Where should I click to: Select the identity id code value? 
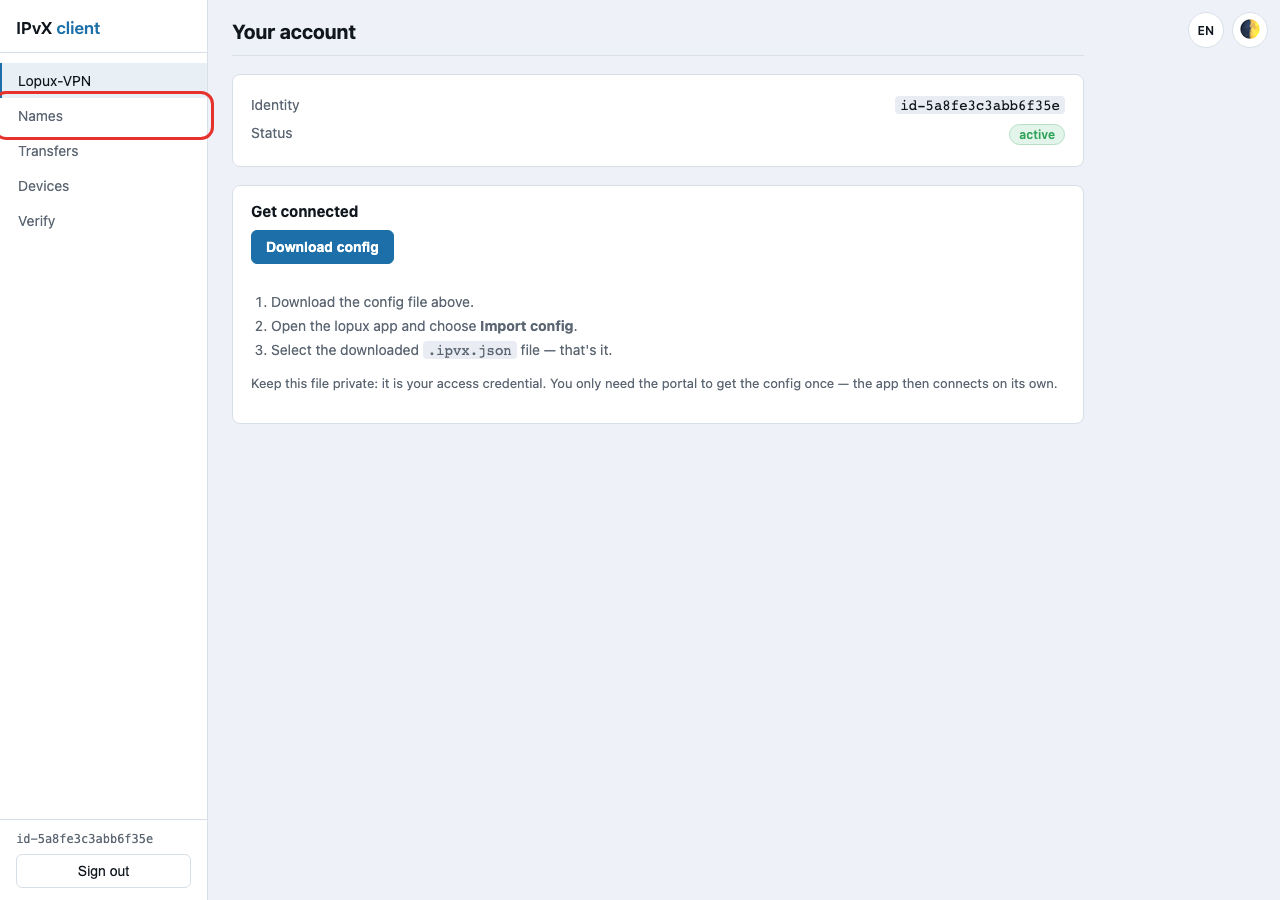(x=980, y=105)
